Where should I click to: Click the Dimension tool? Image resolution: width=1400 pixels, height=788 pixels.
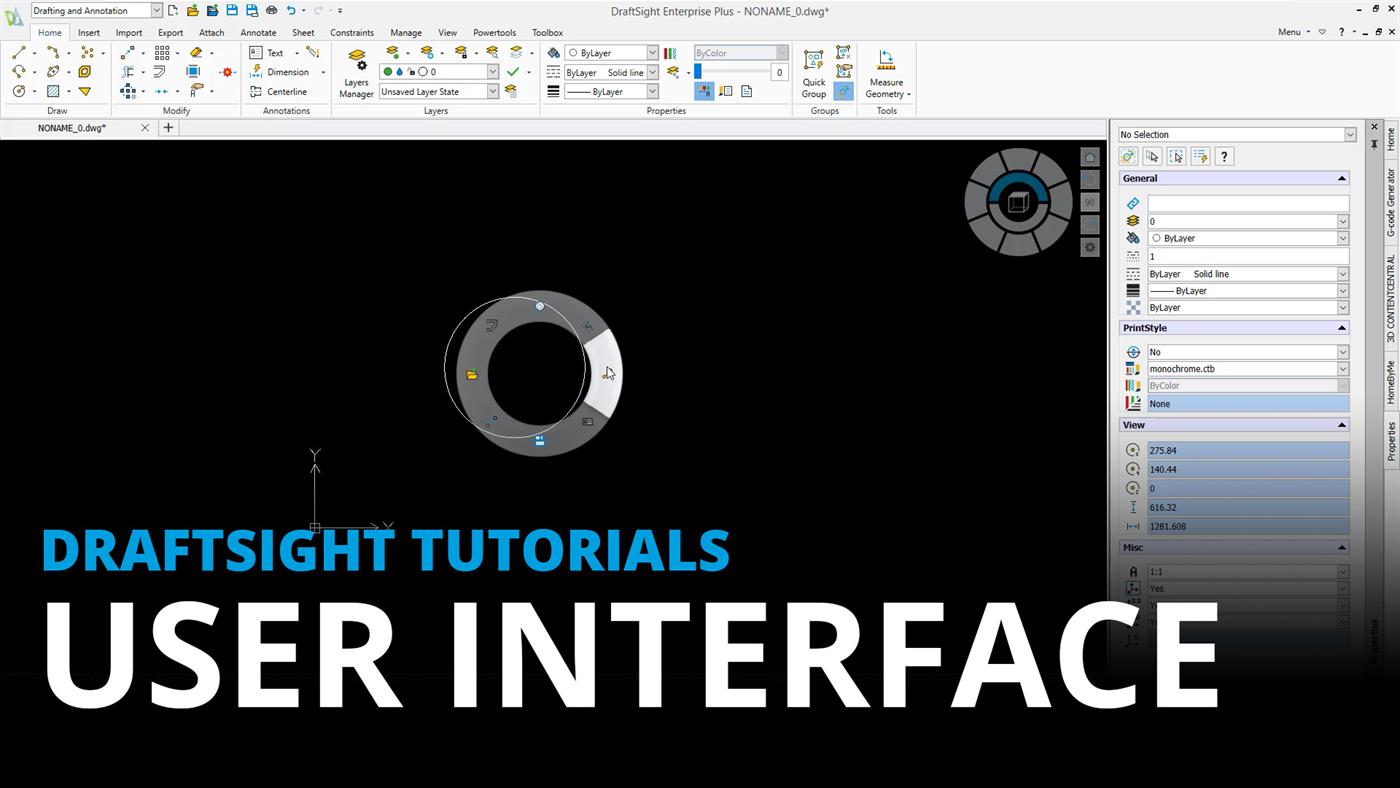pyautogui.click(x=286, y=71)
